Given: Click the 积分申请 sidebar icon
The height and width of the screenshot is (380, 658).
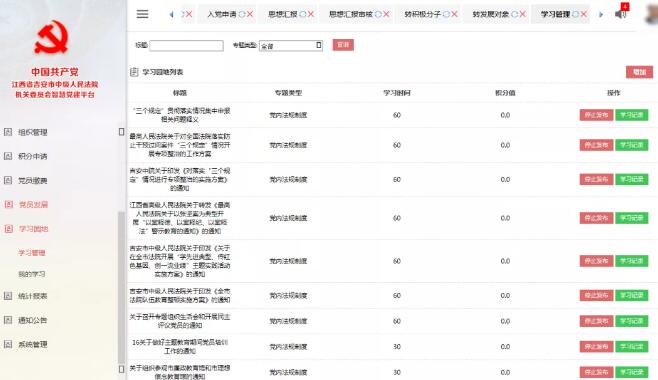Looking at the screenshot, I should (x=8, y=156).
